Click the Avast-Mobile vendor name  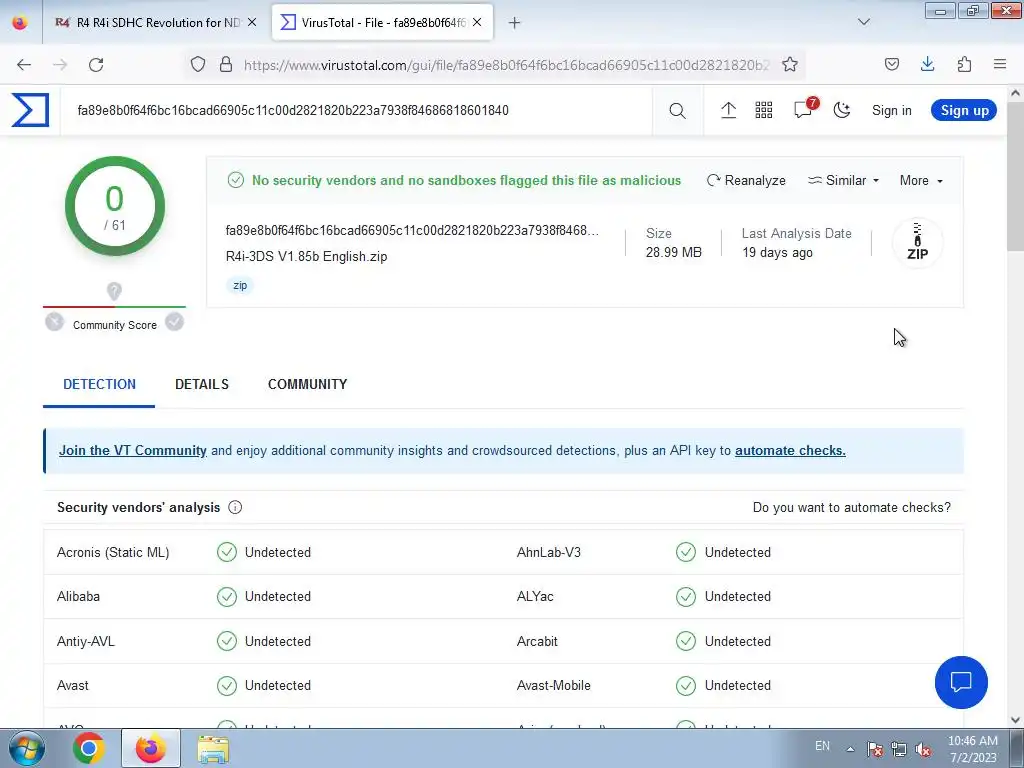click(x=554, y=686)
